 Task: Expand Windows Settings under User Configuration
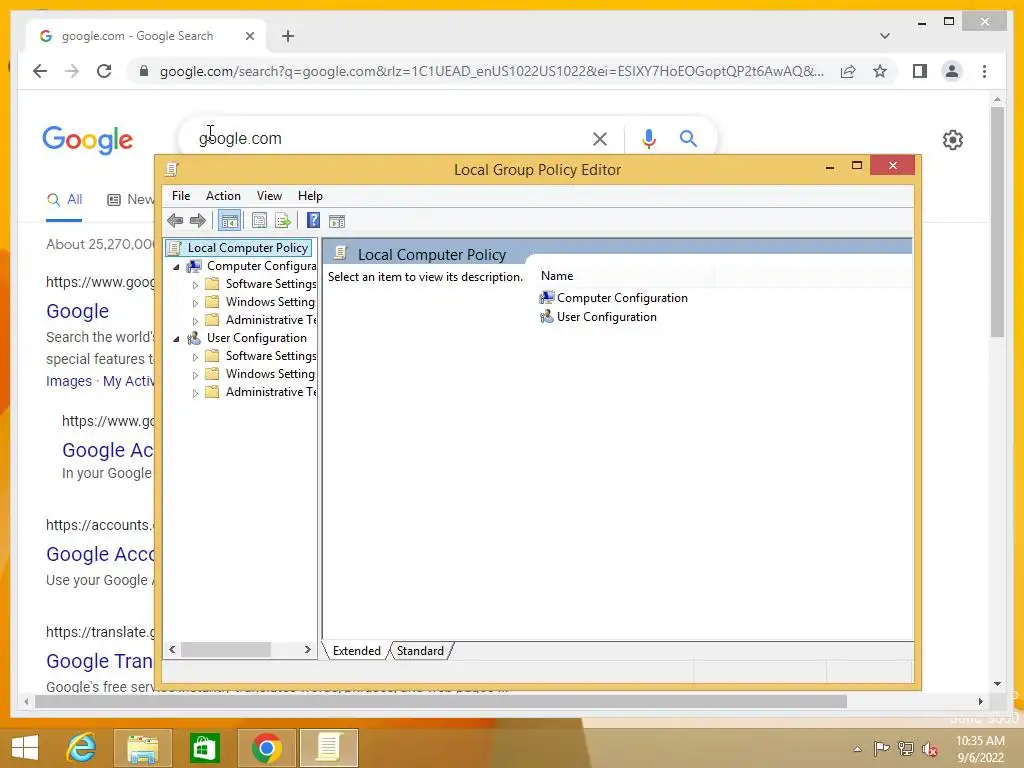[x=195, y=375]
